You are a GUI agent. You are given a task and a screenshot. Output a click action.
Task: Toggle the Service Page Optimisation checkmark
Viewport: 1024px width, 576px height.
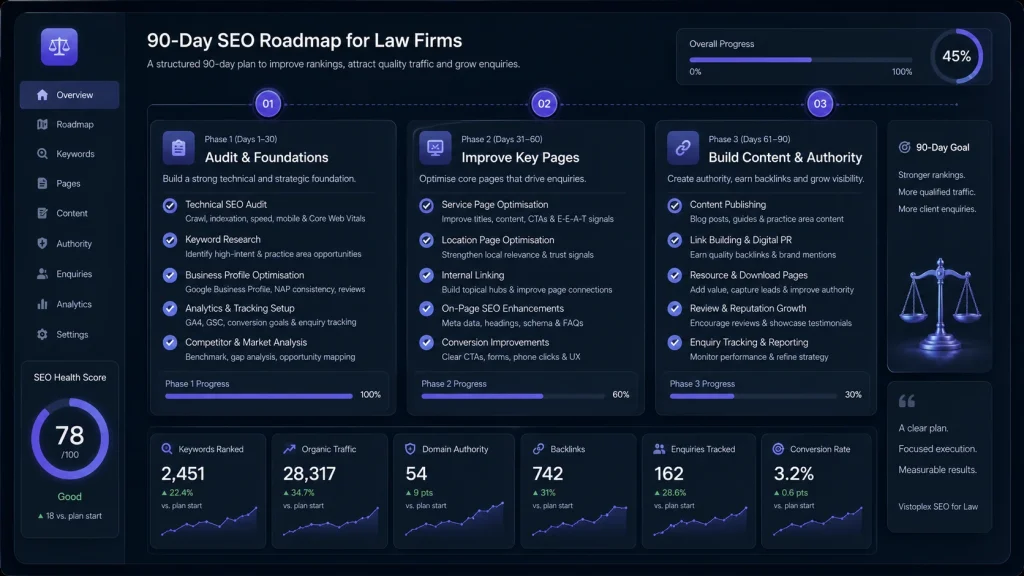point(426,206)
